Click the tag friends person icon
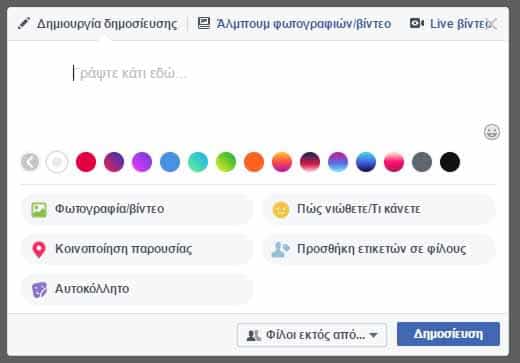520x363 pixels. click(280, 249)
